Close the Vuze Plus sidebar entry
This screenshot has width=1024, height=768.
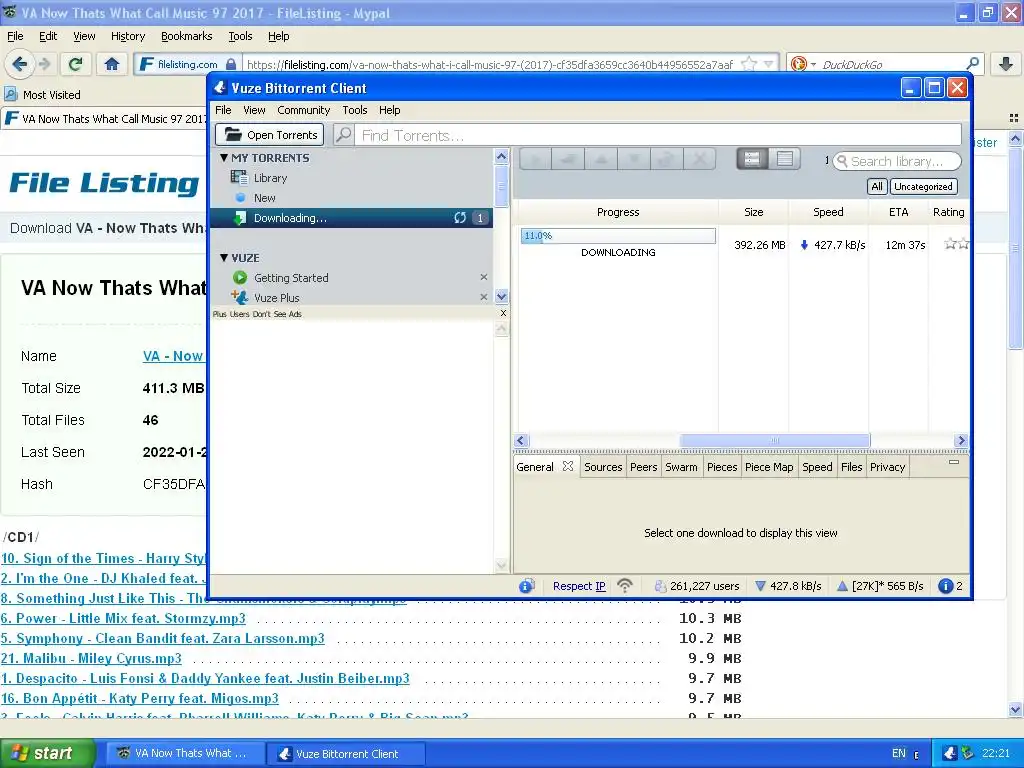[x=484, y=297]
